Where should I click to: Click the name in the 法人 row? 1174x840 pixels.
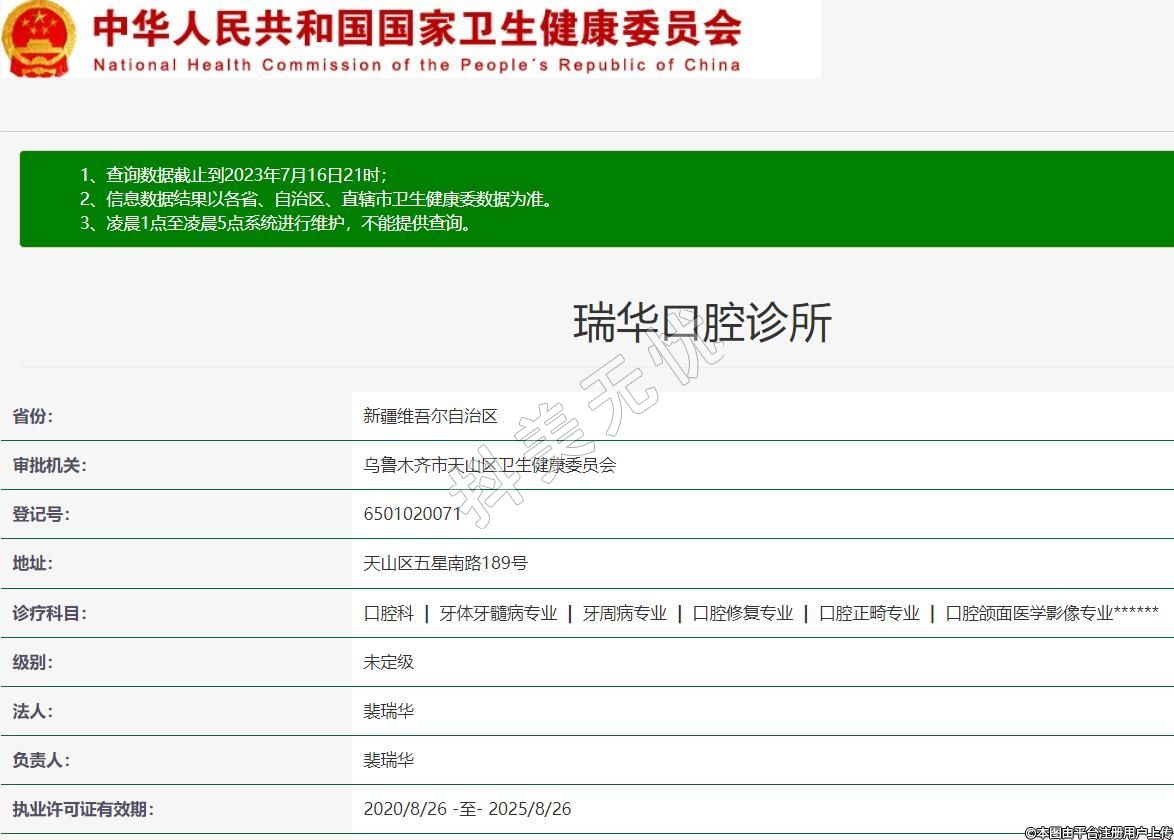coord(389,711)
